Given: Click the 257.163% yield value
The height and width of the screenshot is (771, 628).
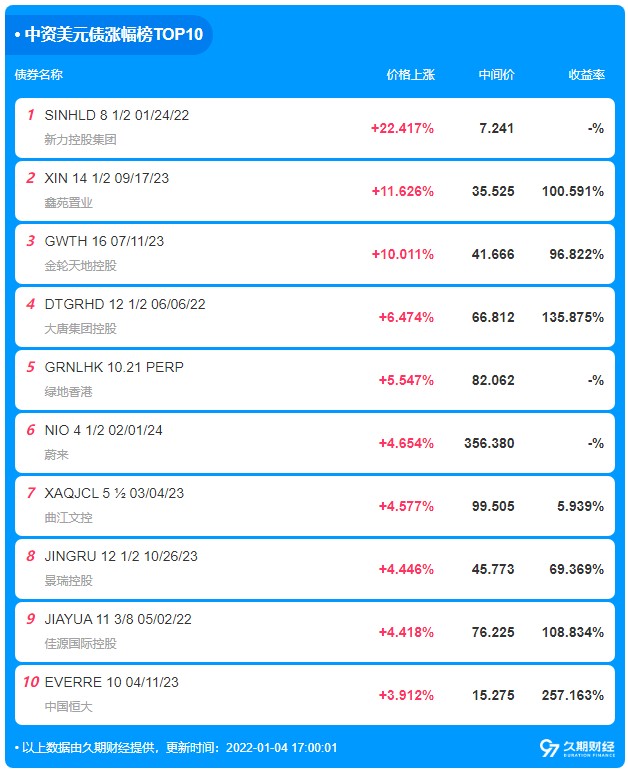Looking at the screenshot, I should [x=572, y=695].
